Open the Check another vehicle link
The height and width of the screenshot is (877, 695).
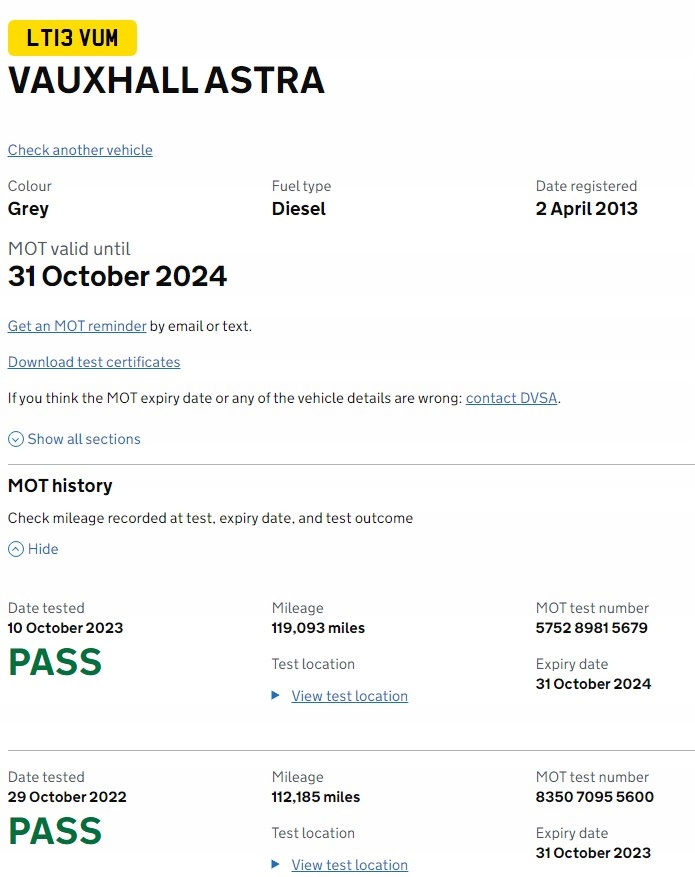click(x=80, y=150)
